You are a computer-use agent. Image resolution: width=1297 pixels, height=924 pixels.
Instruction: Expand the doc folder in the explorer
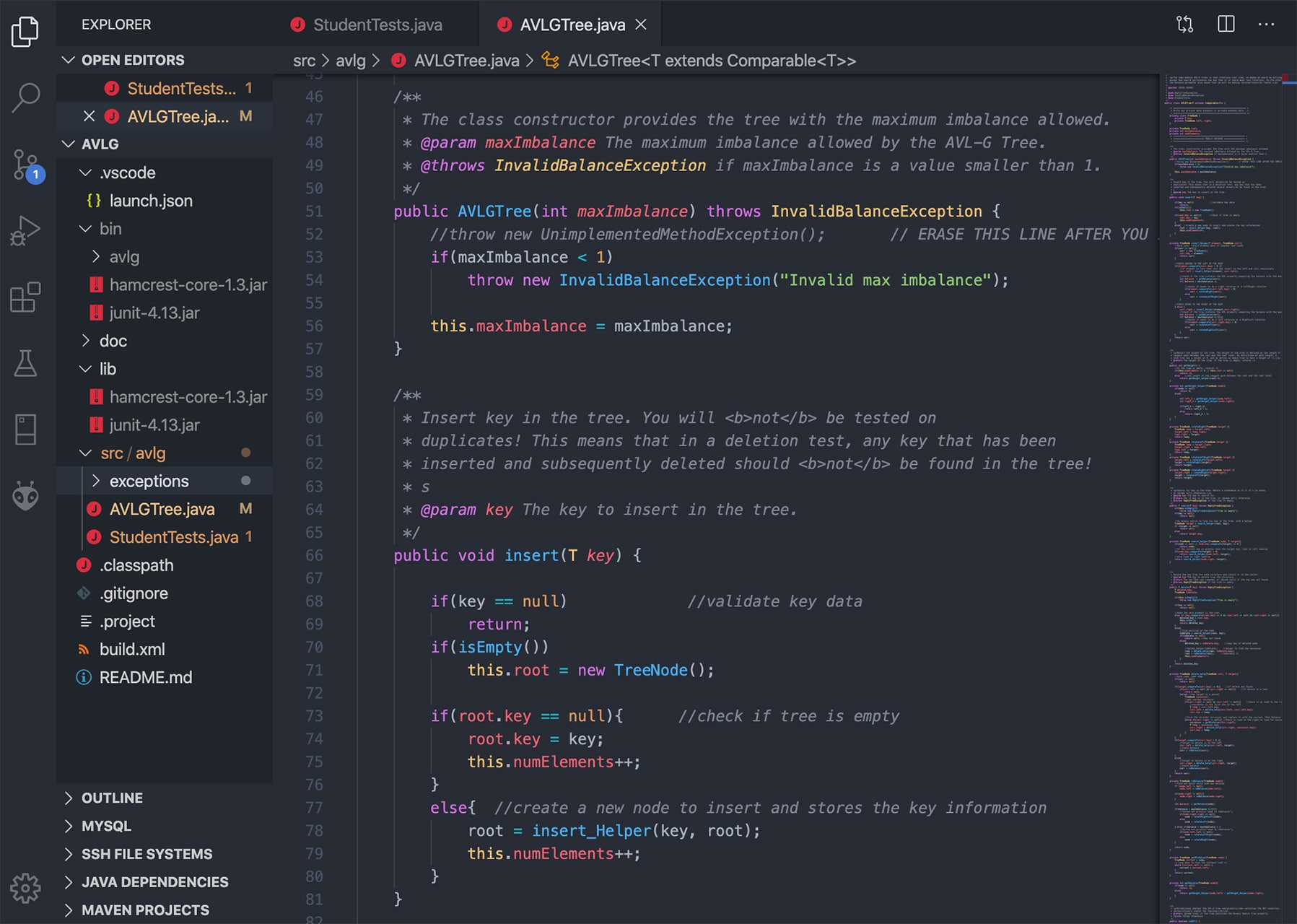point(113,341)
